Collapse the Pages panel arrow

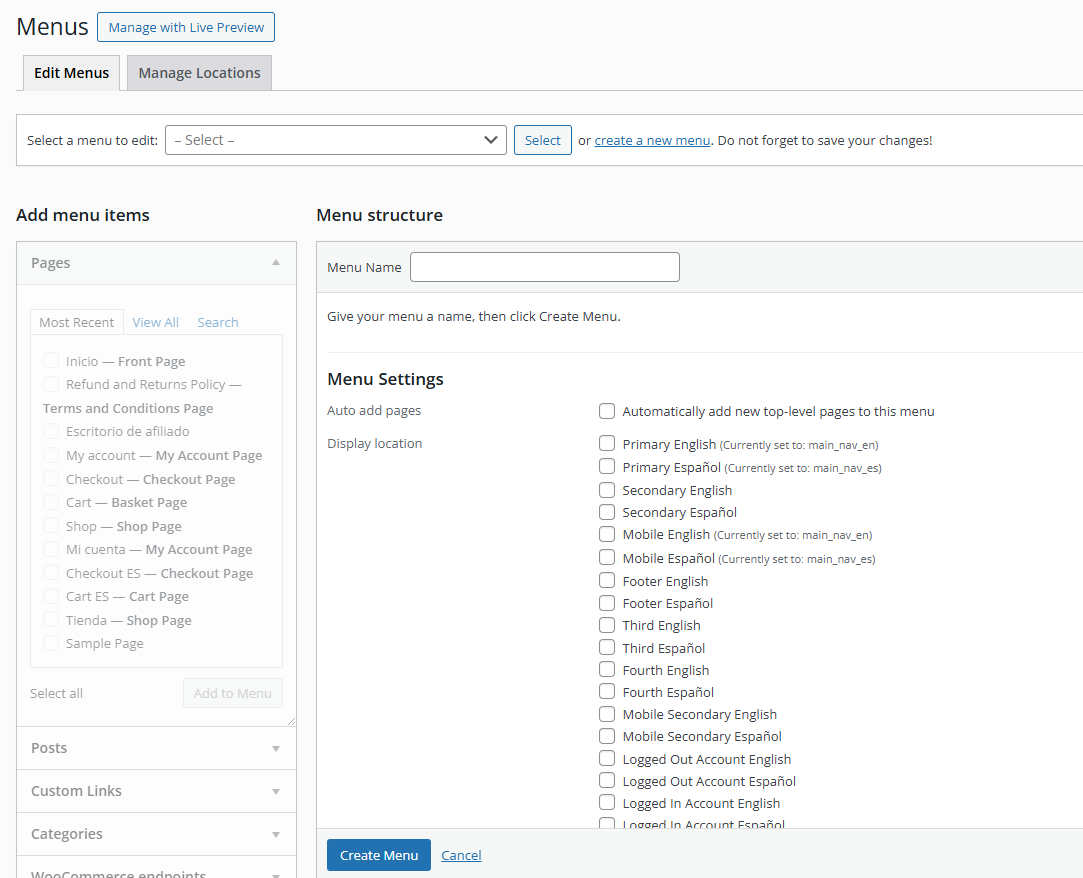(x=276, y=263)
